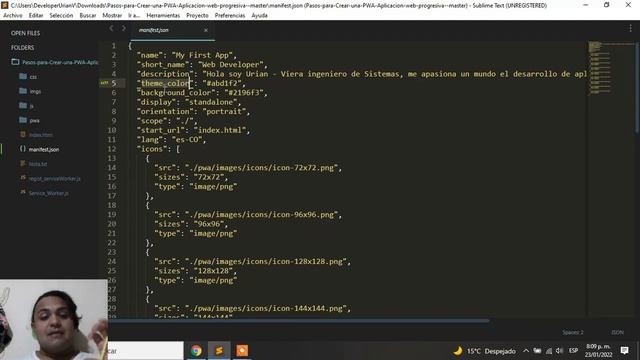The width and height of the screenshot is (640, 360).
Task: Switch the ESP keyboard language
Action: click(x=573, y=351)
